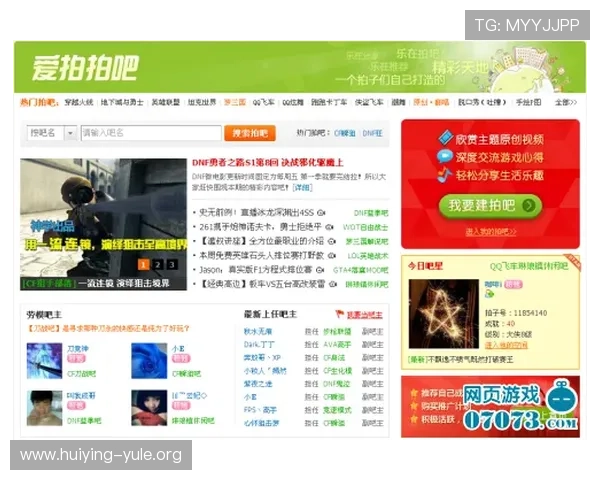Open Dark.丁丁 in newest moderators list
Viewport: 600px width, 480px height.
click(259, 344)
